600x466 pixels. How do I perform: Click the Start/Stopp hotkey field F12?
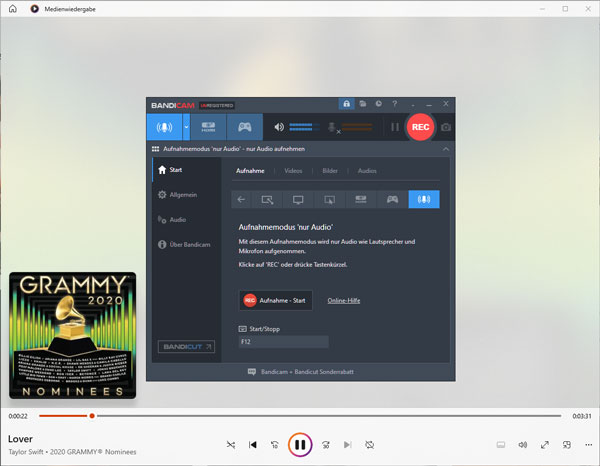coord(284,342)
